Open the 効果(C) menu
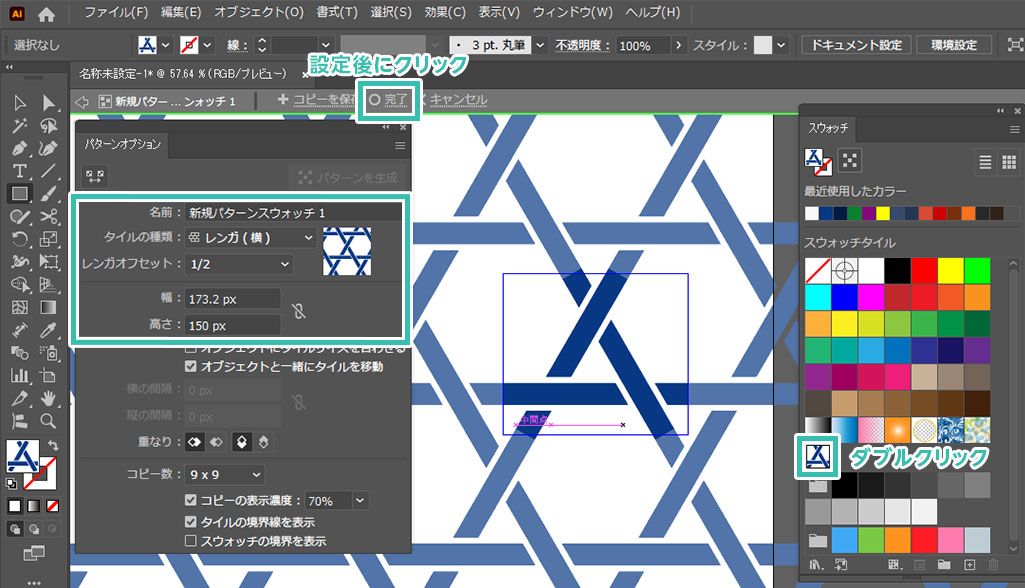Screen dimensions: 1025x588 click(444, 13)
